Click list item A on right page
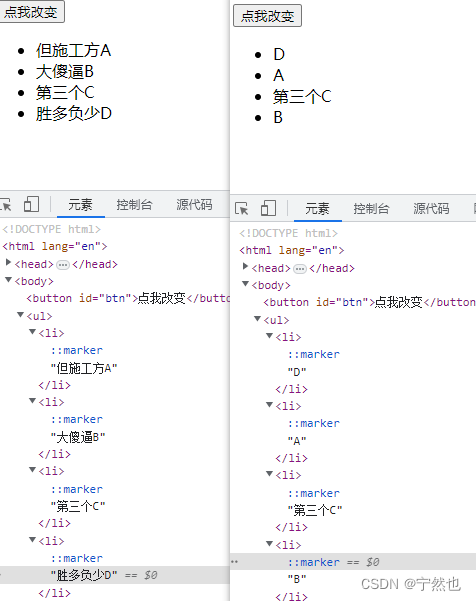The height and width of the screenshot is (601, 476). coord(279,76)
